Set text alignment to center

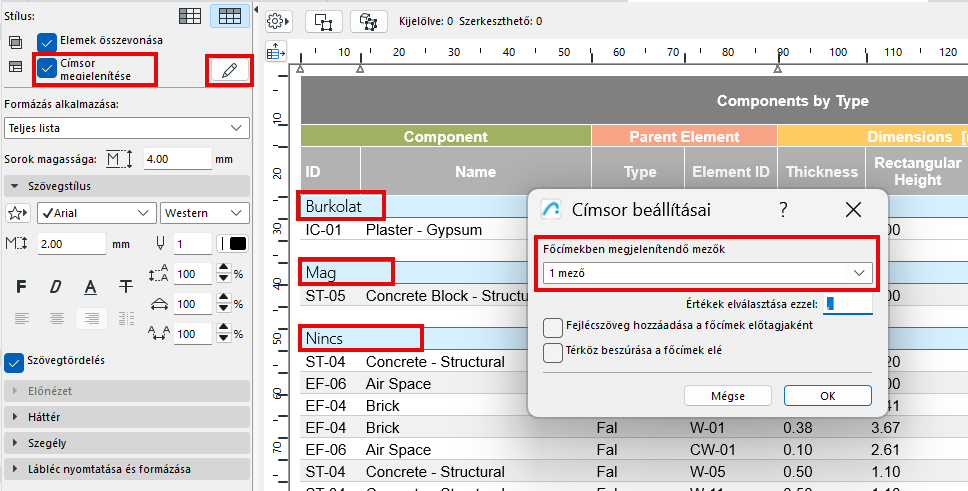pyautogui.click(x=57, y=319)
